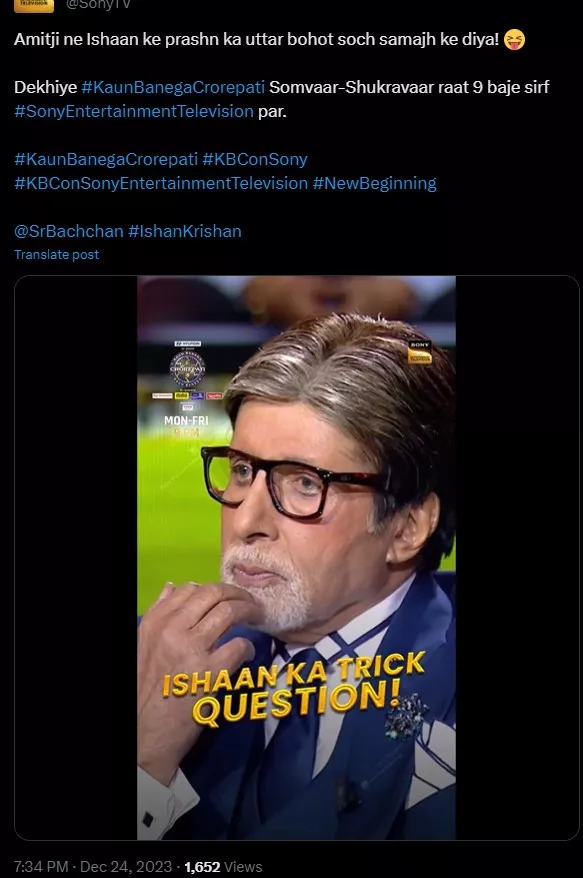Open the #IshanKrishan hashtag

pos(185,231)
